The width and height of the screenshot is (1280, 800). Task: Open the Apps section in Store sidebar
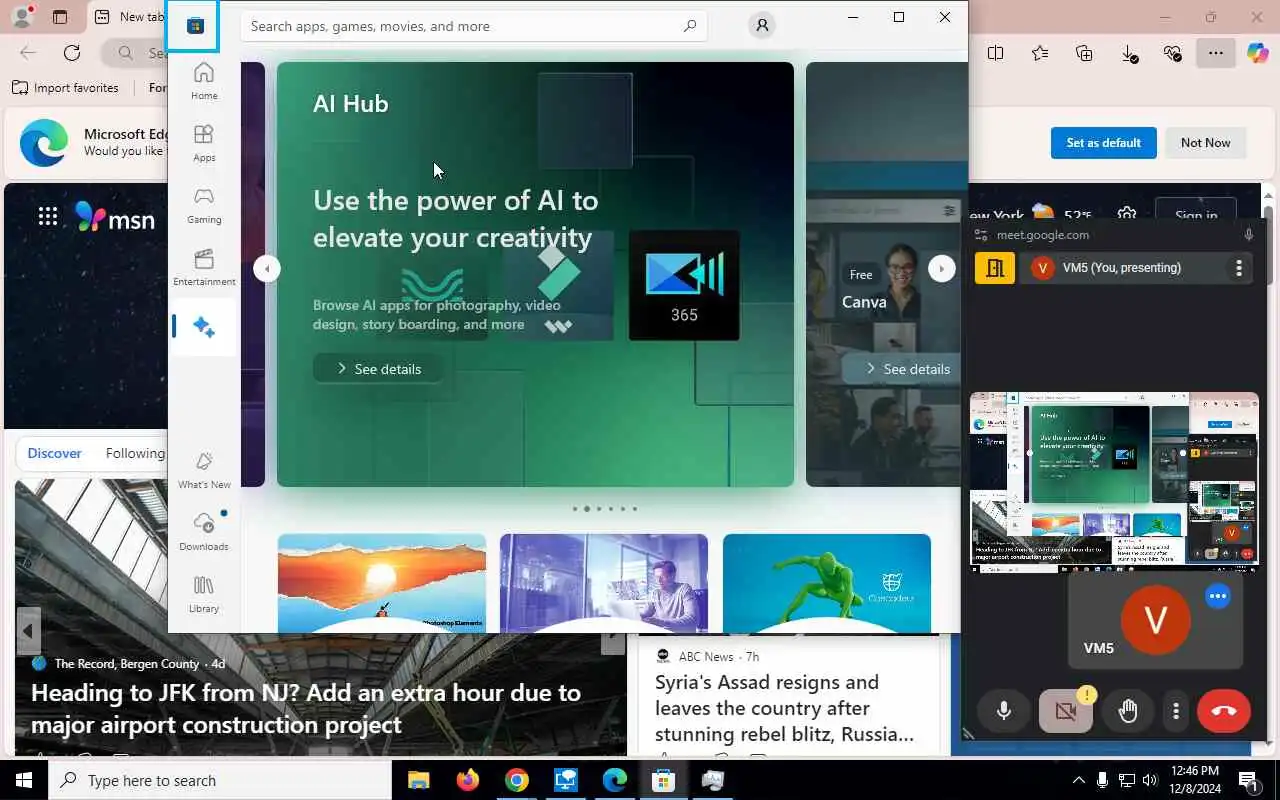click(x=204, y=143)
